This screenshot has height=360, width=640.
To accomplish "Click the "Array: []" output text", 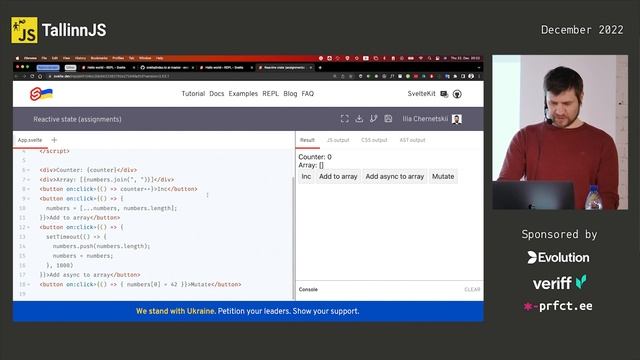I will tap(311, 165).
